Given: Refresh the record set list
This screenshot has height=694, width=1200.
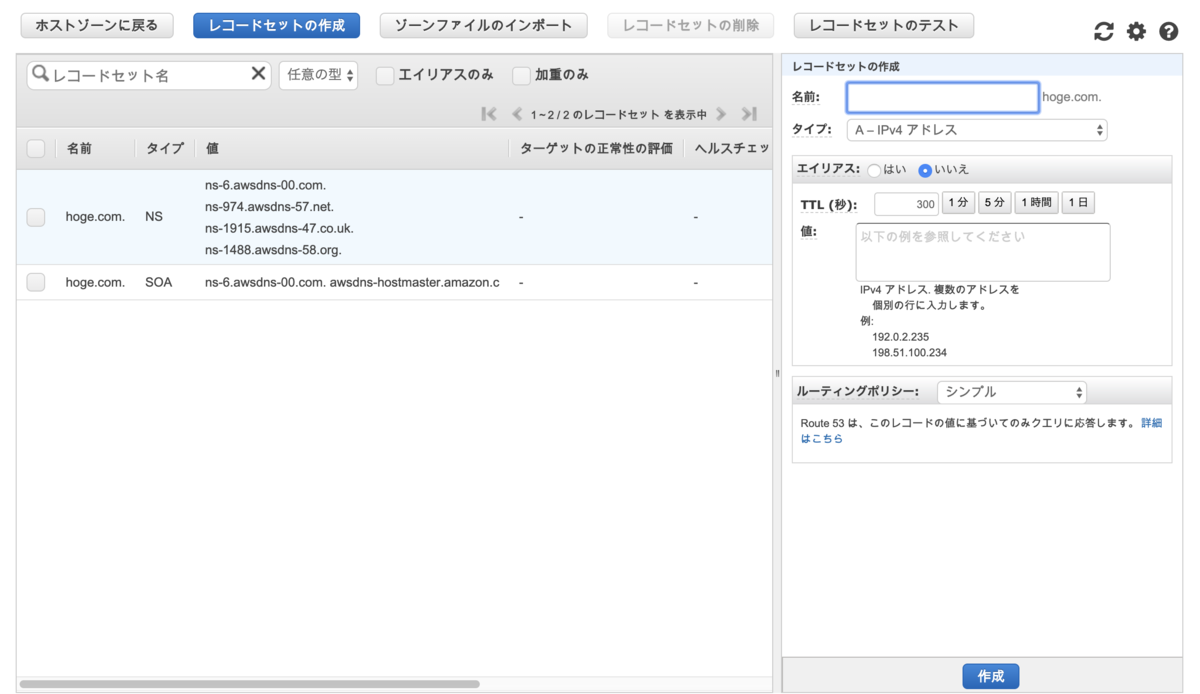Looking at the screenshot, I should (1103, 31).
